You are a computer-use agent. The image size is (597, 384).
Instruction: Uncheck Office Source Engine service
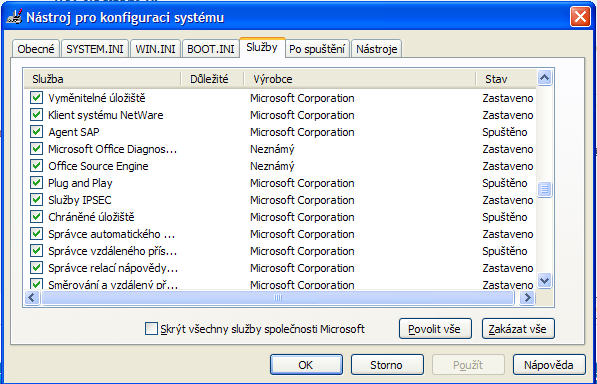tap(36, 166)
